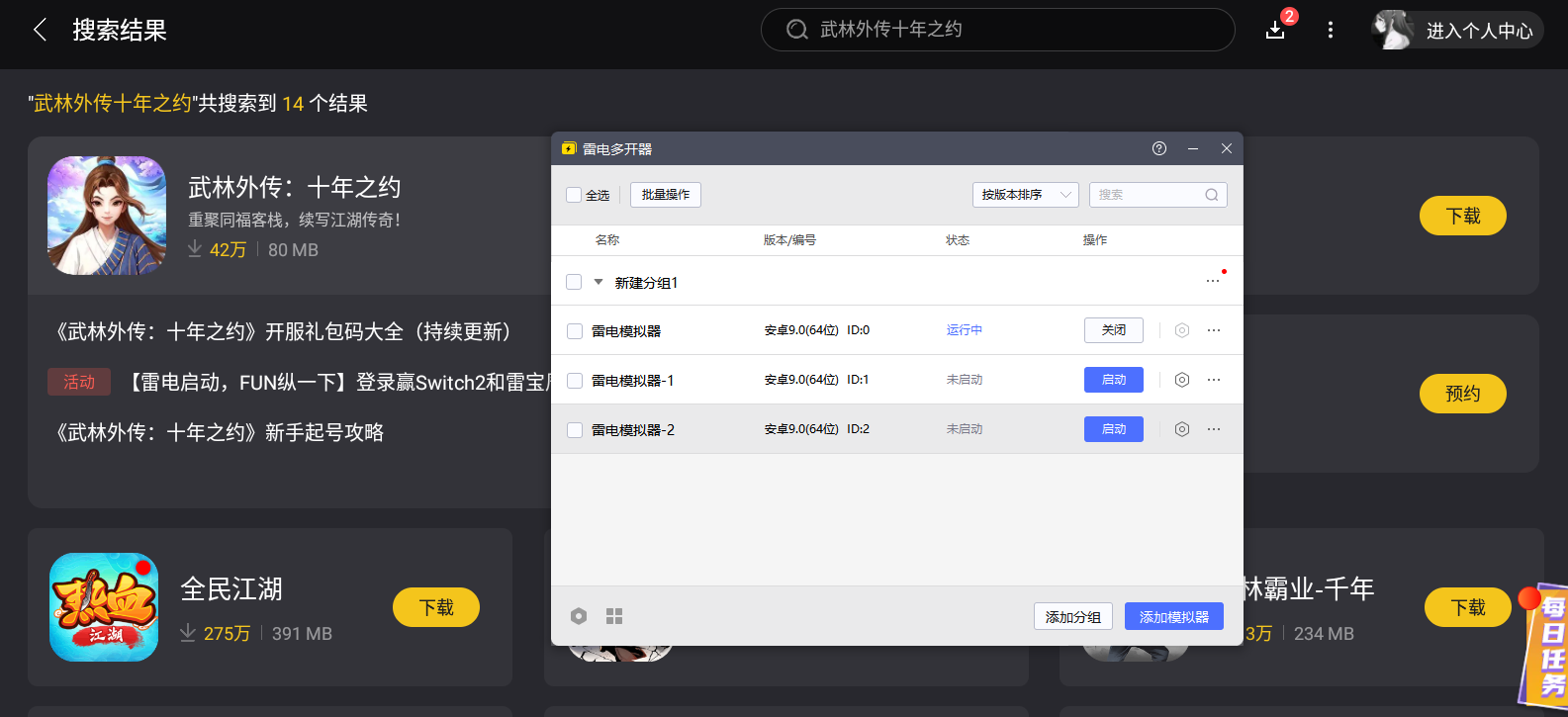Click the 添加分组 button
Screen dimensions: 1568x717
click(1073, 616)
